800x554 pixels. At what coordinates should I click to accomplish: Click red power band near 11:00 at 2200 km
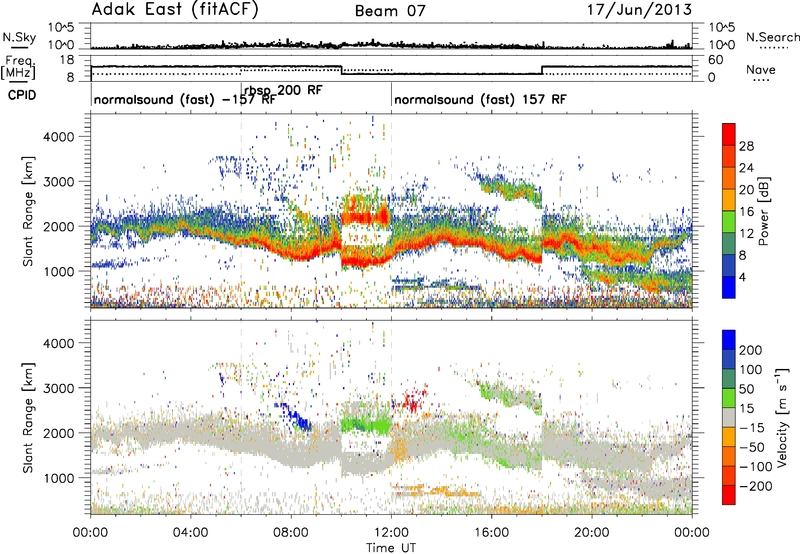(x=364, y=218)
